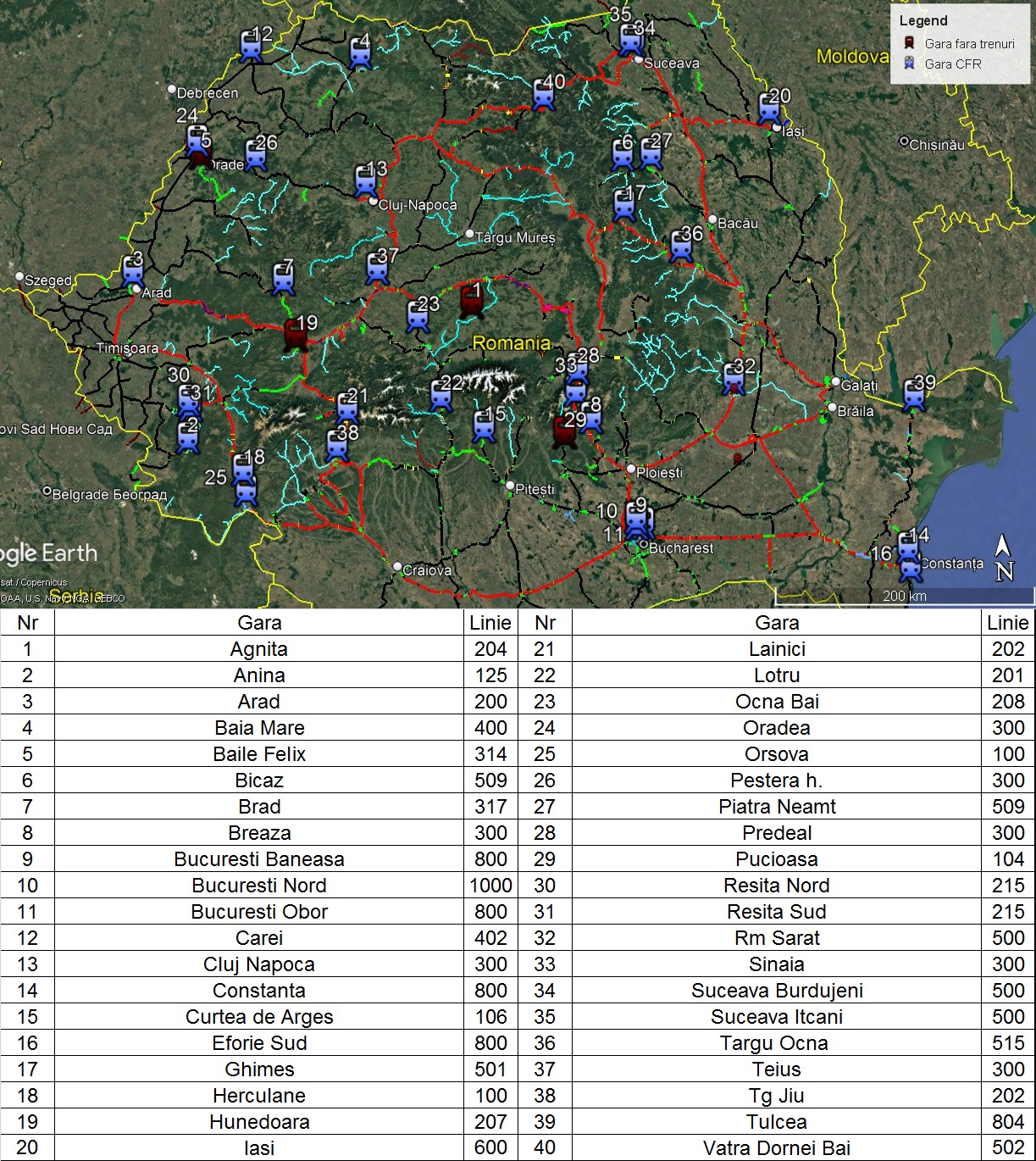The width and height of the screenshot is (1036, 1161).
Task: Select the 'Vatra Dornei Bai' table cell
Action: tap(776, 1148)
